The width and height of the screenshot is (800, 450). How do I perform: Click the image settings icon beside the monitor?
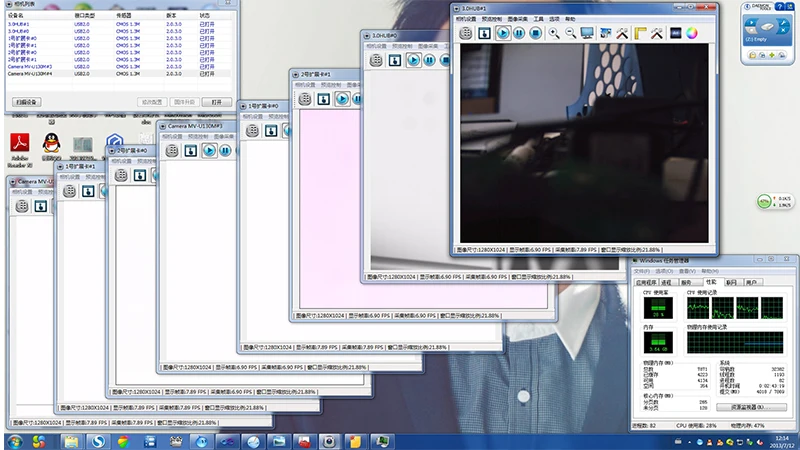pyautogui.click(x=606, y=33)
